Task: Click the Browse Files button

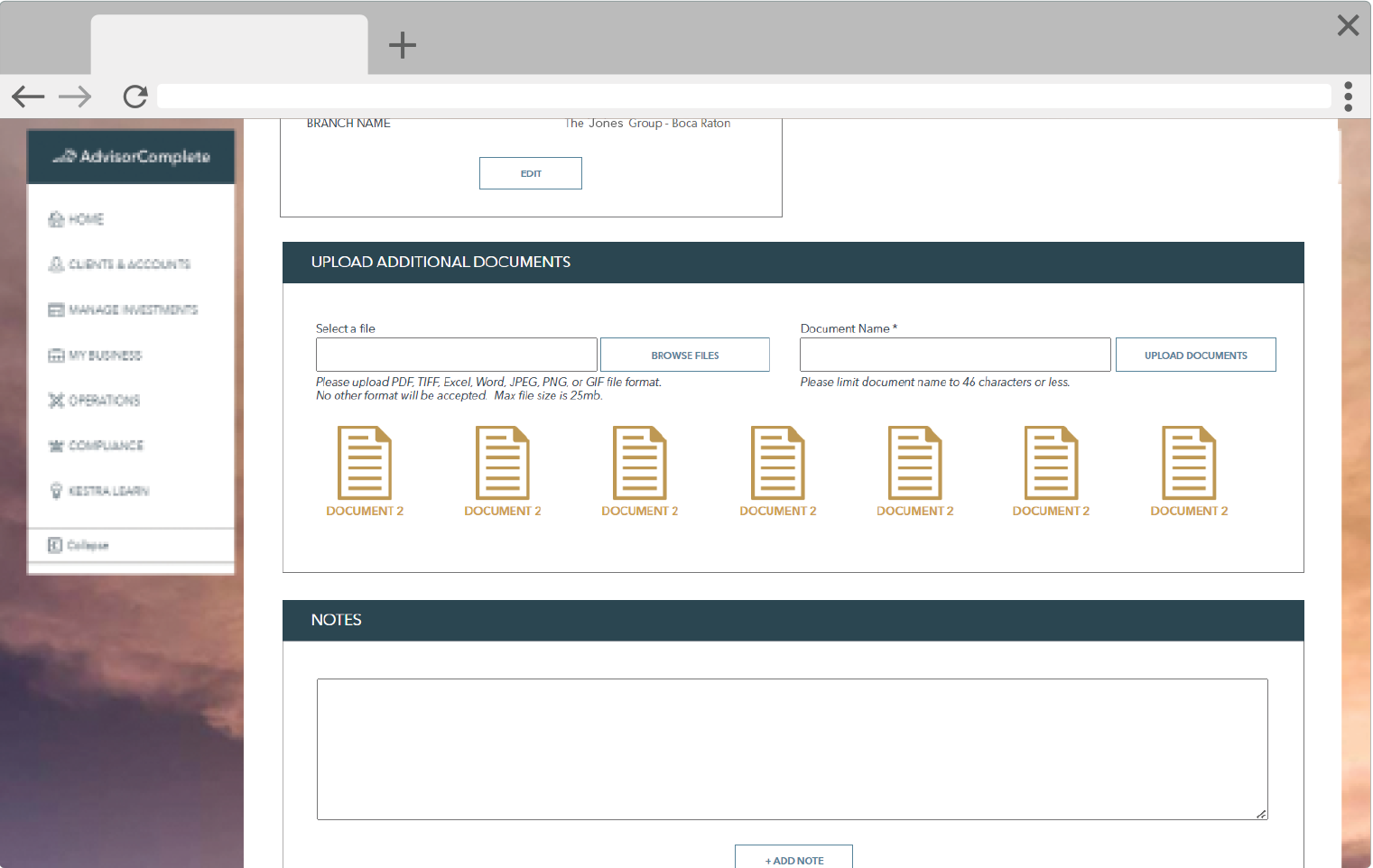Action: (x=684, y=356)
